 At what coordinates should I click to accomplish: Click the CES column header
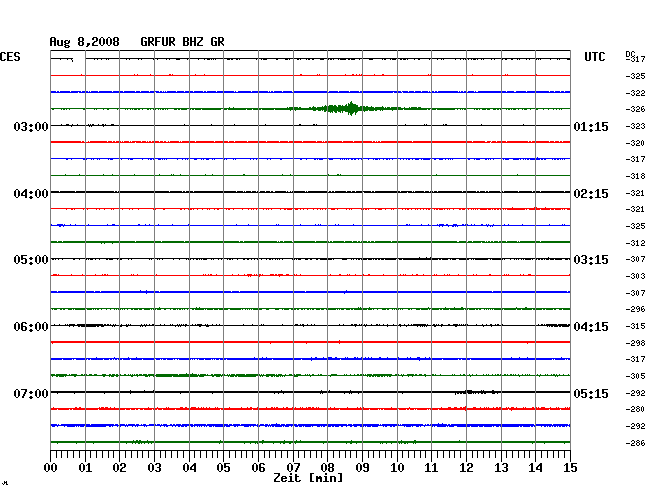point(10,57)
